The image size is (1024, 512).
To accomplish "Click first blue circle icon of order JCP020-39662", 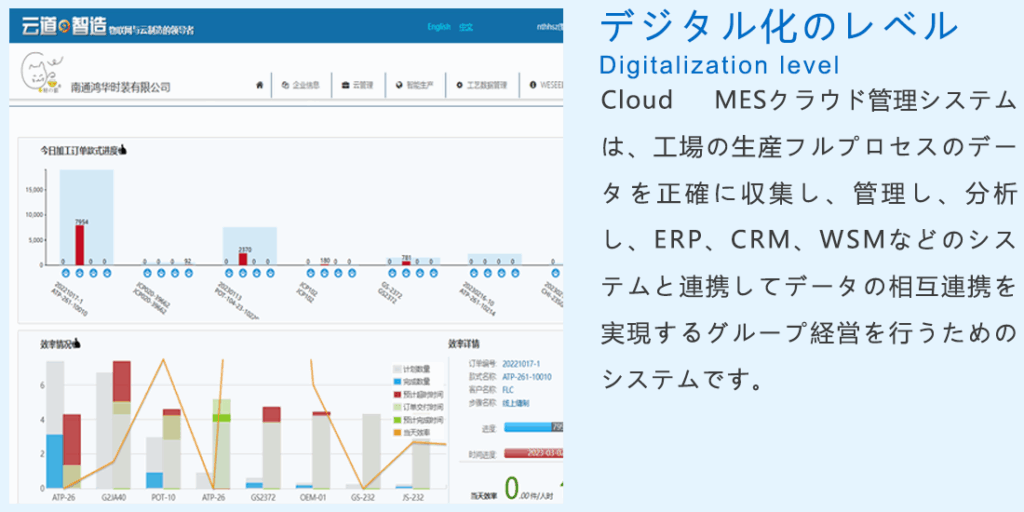I will 148,272.
